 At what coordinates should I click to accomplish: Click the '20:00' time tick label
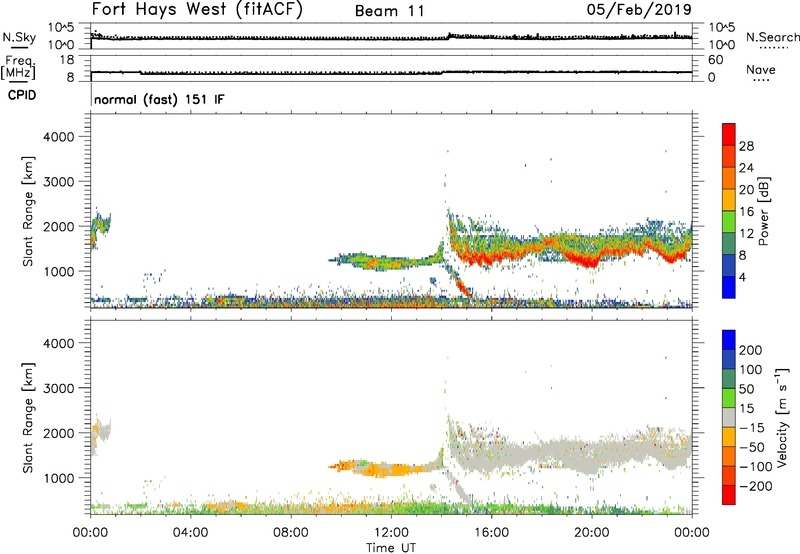591,533
